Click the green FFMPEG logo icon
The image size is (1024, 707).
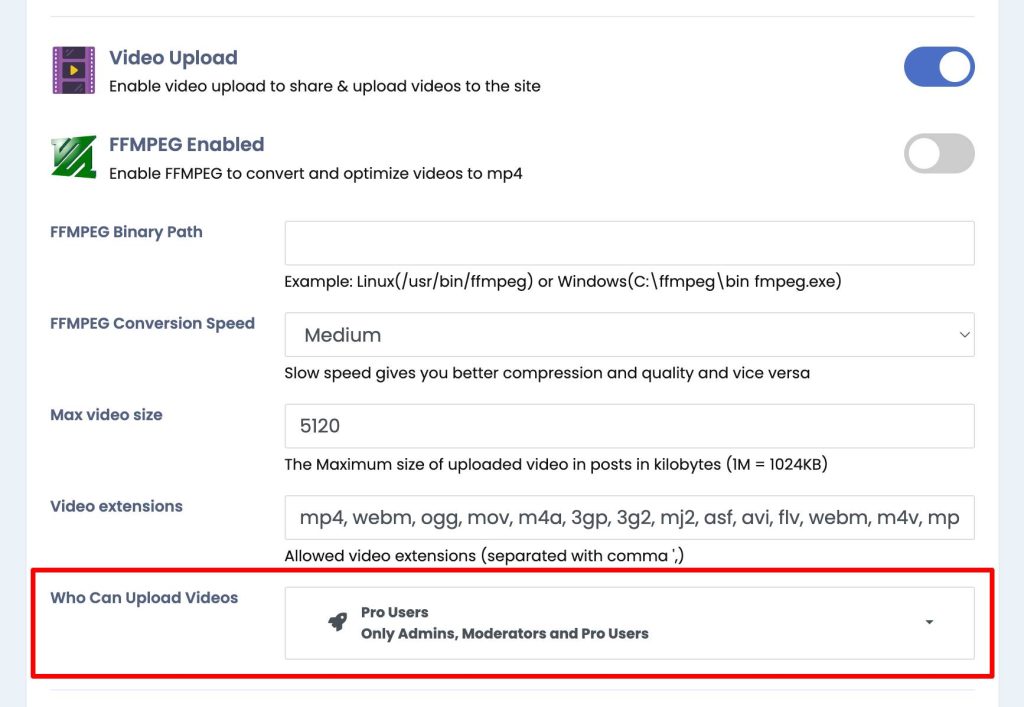click(x=73, y=157)
